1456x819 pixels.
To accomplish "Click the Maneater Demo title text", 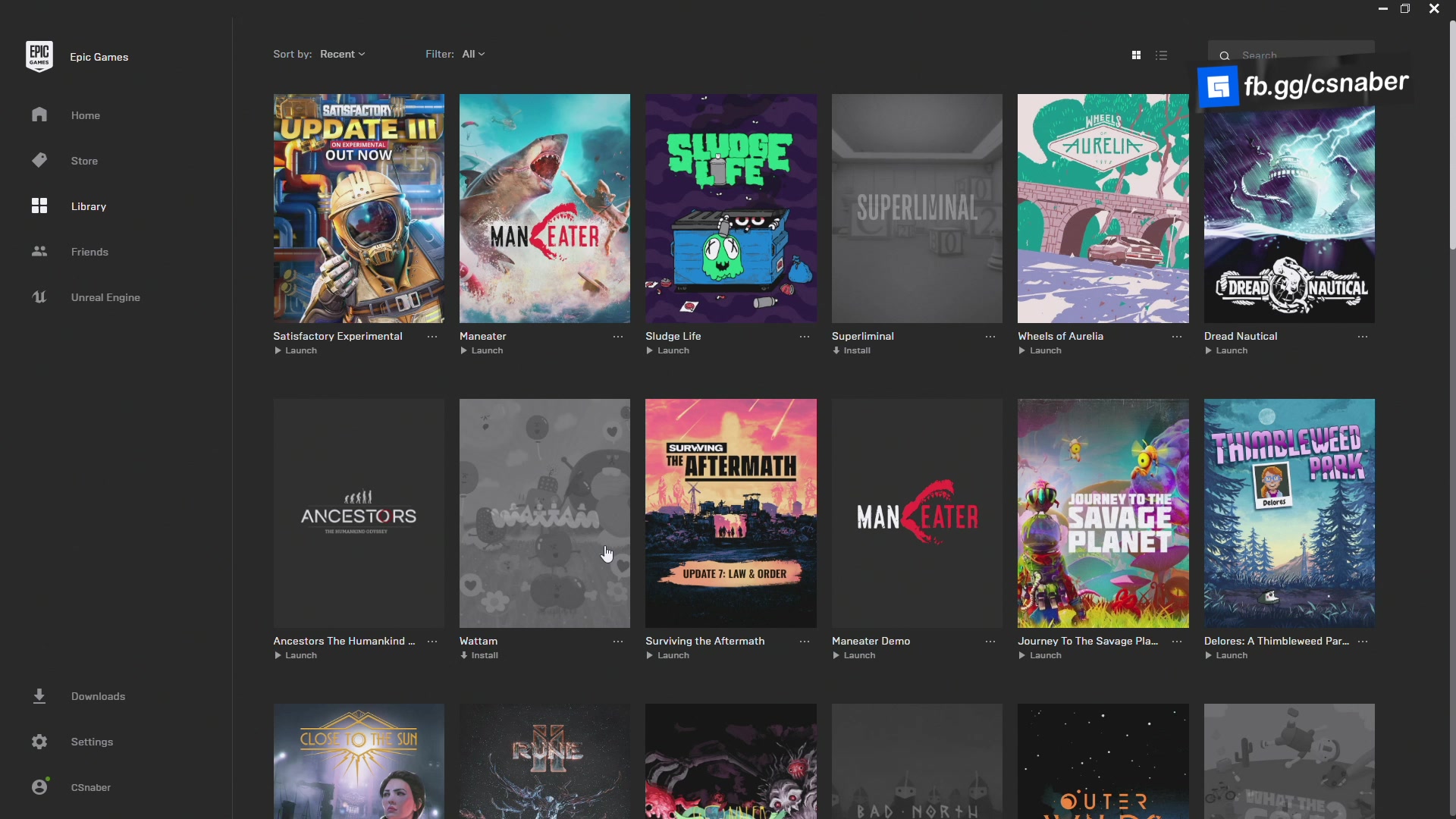I will click(x=871, y=641).
